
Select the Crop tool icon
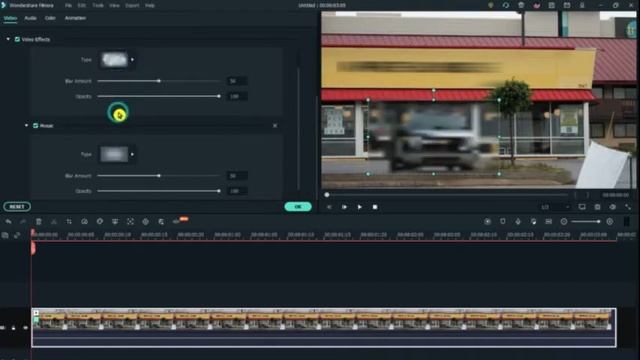[x=69, y=221]
